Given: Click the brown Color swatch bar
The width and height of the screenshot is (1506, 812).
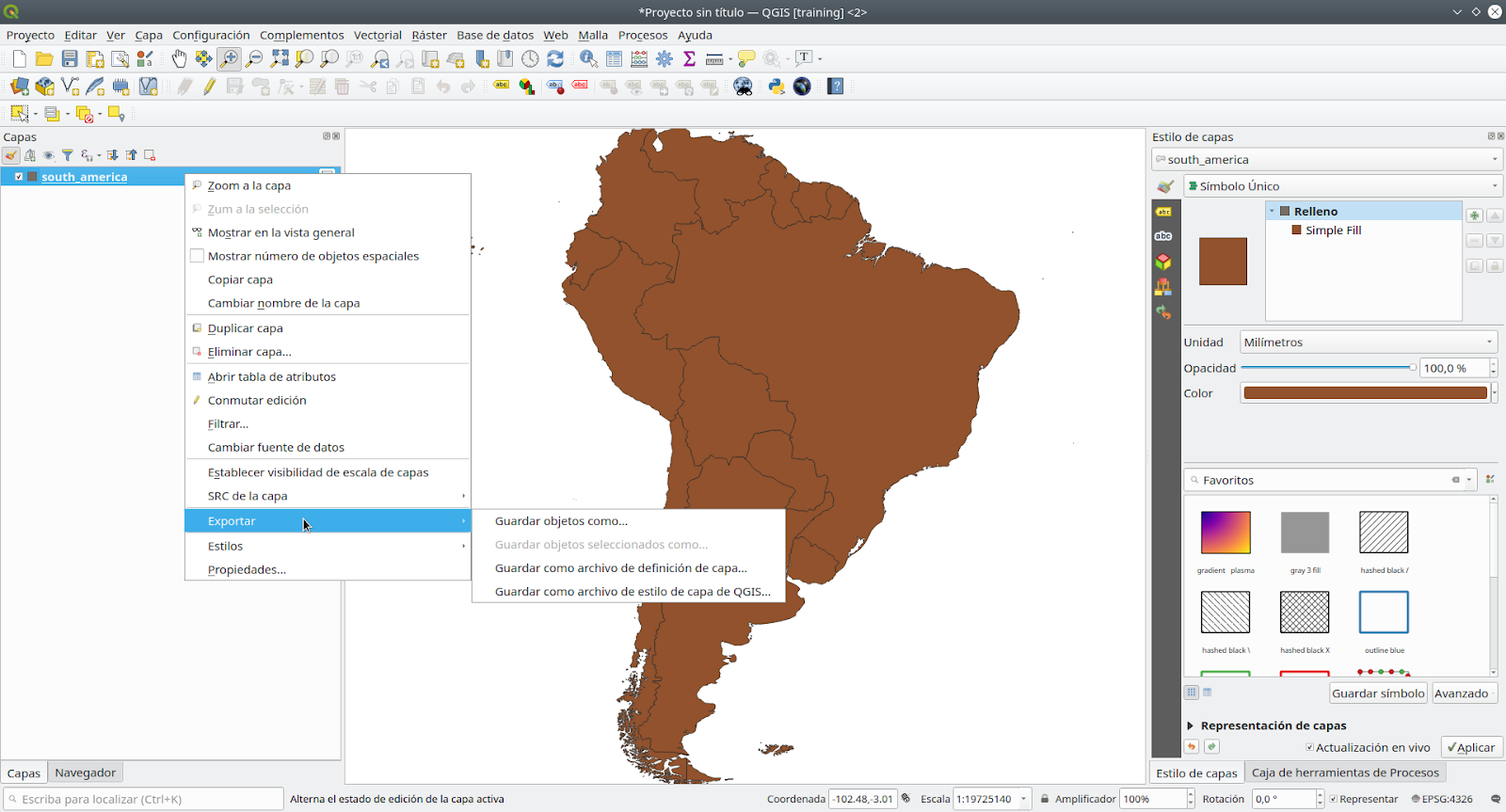Looking at the screenshot, I should point(1365,393).
